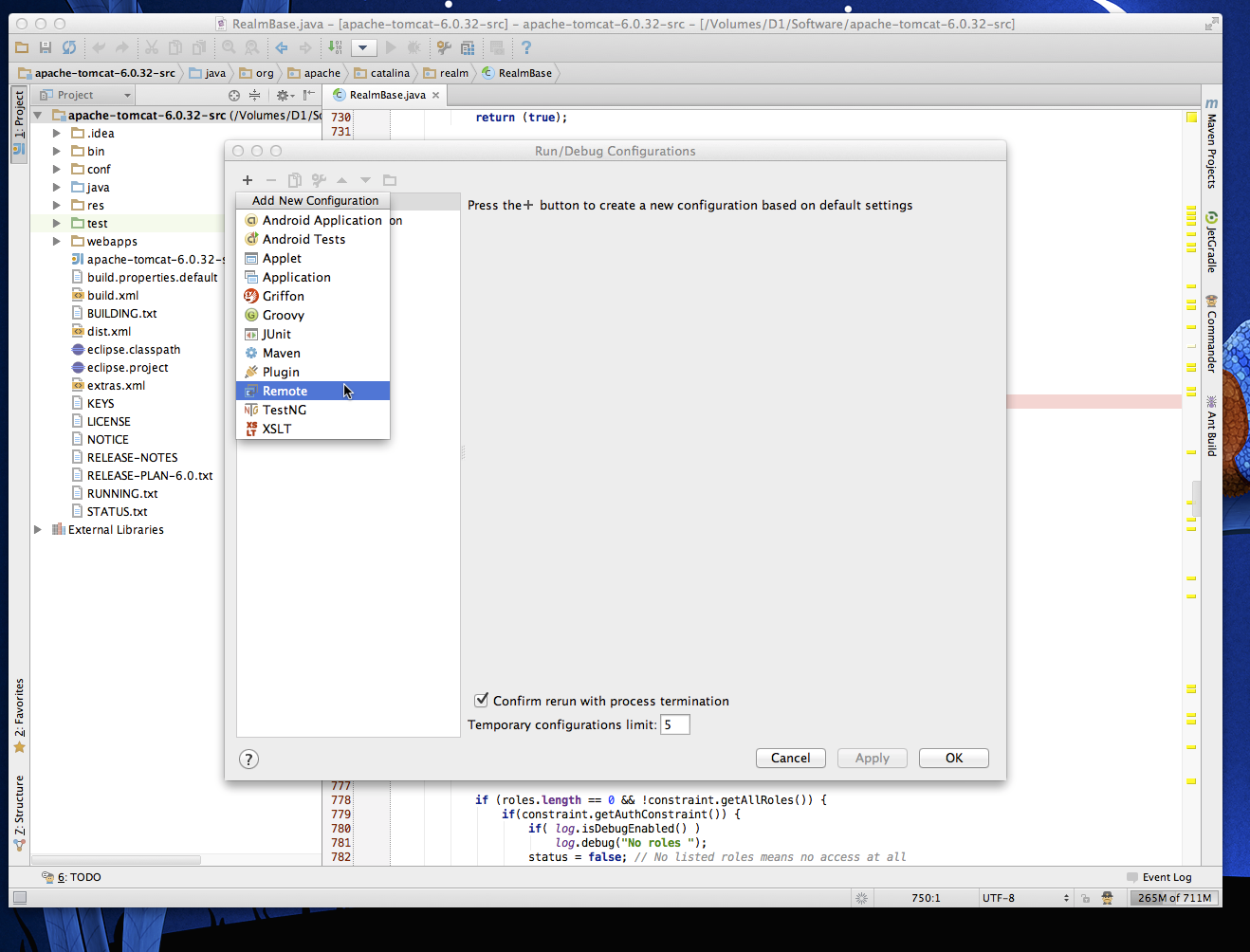
Task: Click Hide panel icon in Project header
Action: click(308, 95)
